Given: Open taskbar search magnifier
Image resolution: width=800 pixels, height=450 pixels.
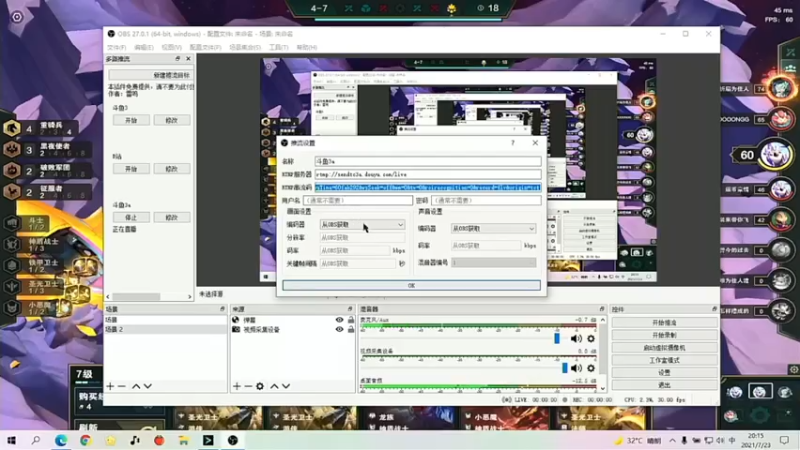Looking at the screenshot, I should (x=36, y=440).
